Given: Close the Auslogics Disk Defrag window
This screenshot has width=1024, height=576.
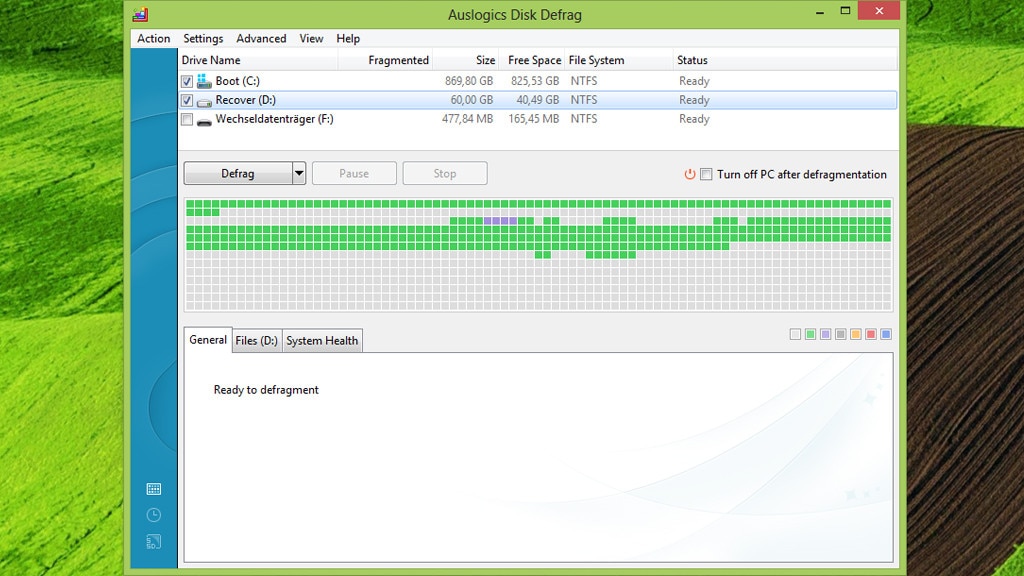Looking at the screenshot, I should tap(879, 10).
